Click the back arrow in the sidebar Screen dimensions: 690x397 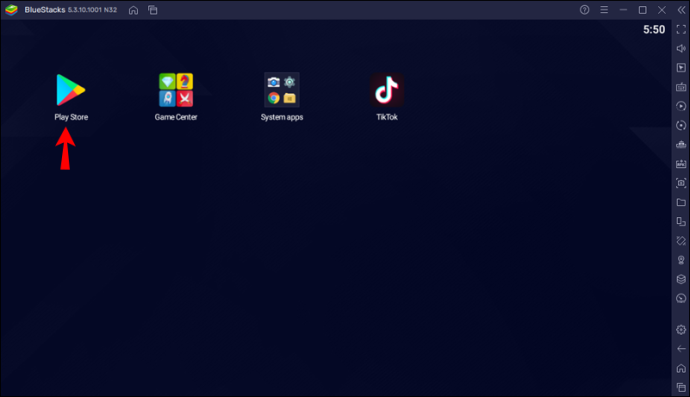point(681,349)
